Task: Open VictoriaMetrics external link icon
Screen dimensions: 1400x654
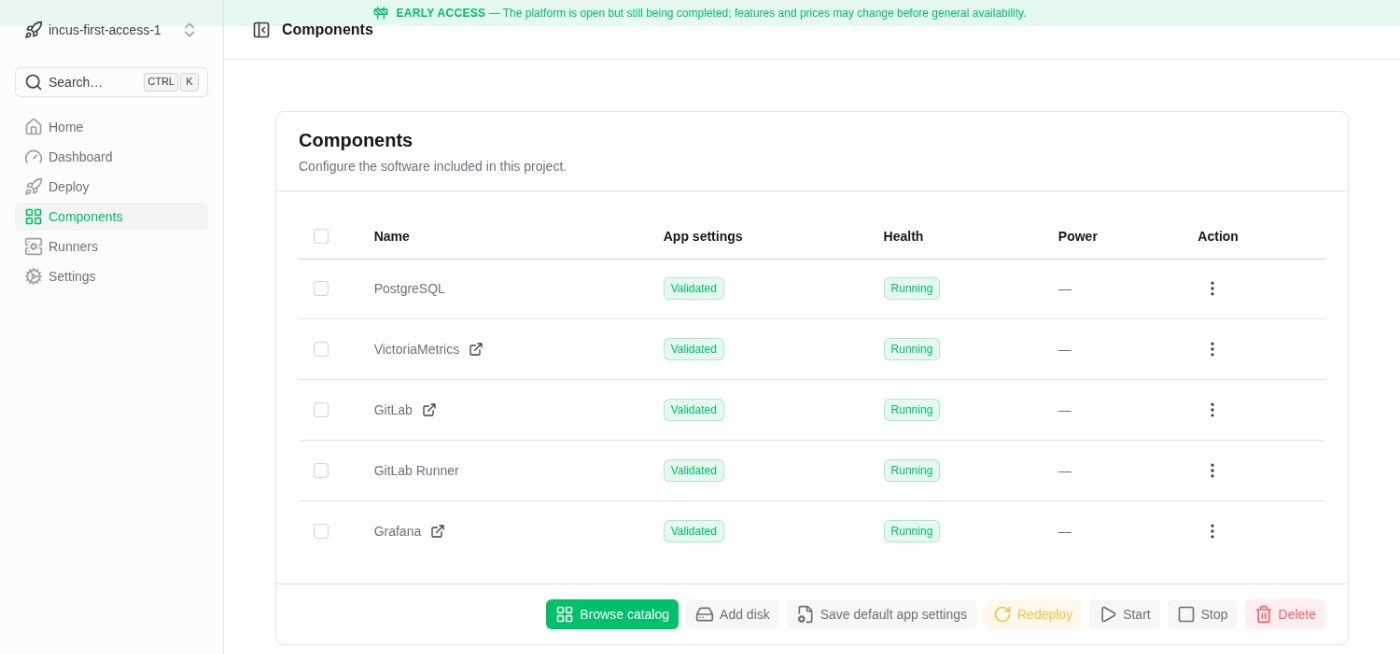Action: (x=476, y=349)
